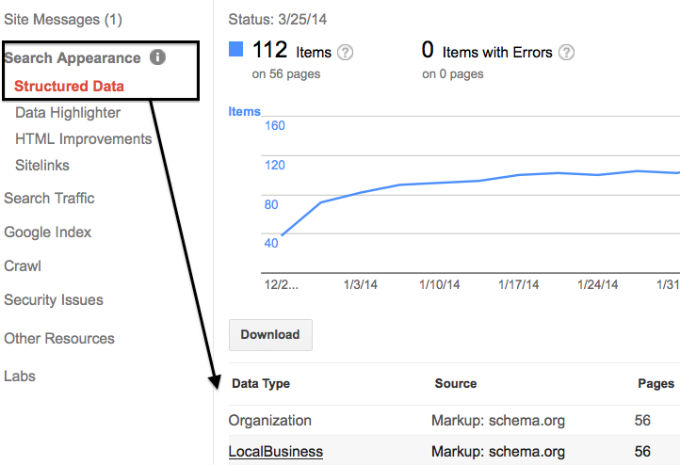The image size is (680, 465).
Task: Expand the Crawl section
Action: coord(23,266)
